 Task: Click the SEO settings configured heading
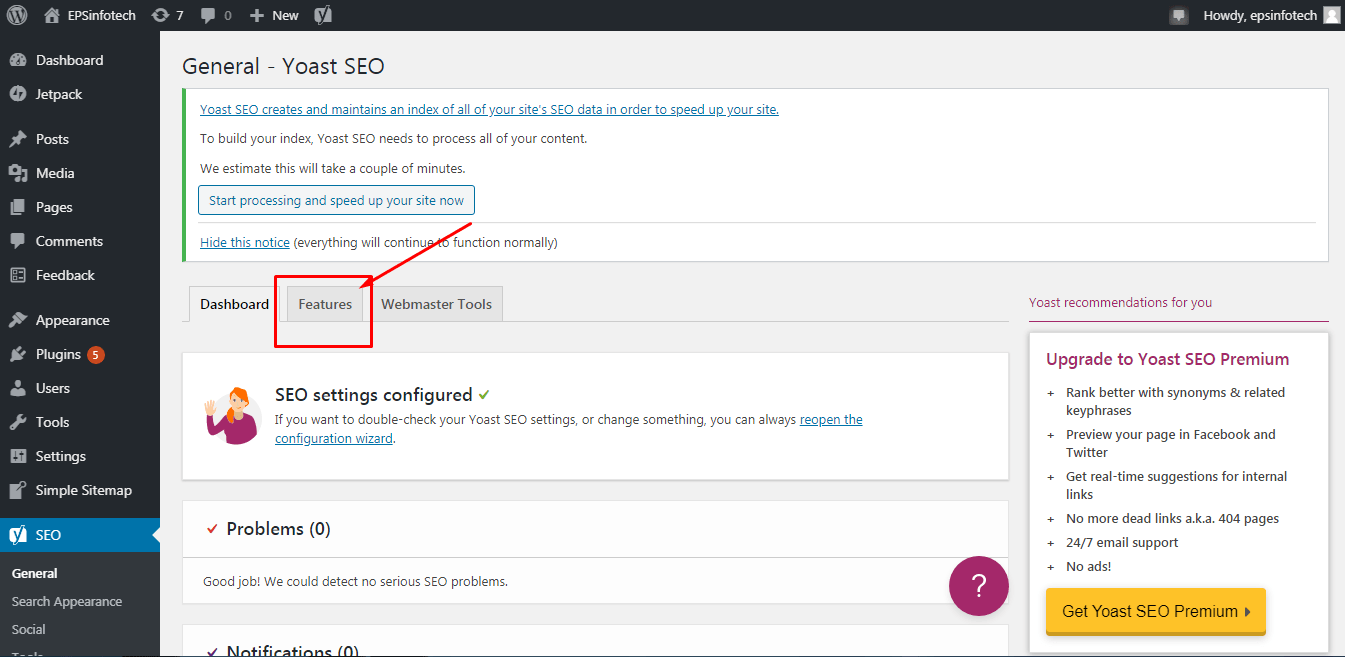coord(373,395)
